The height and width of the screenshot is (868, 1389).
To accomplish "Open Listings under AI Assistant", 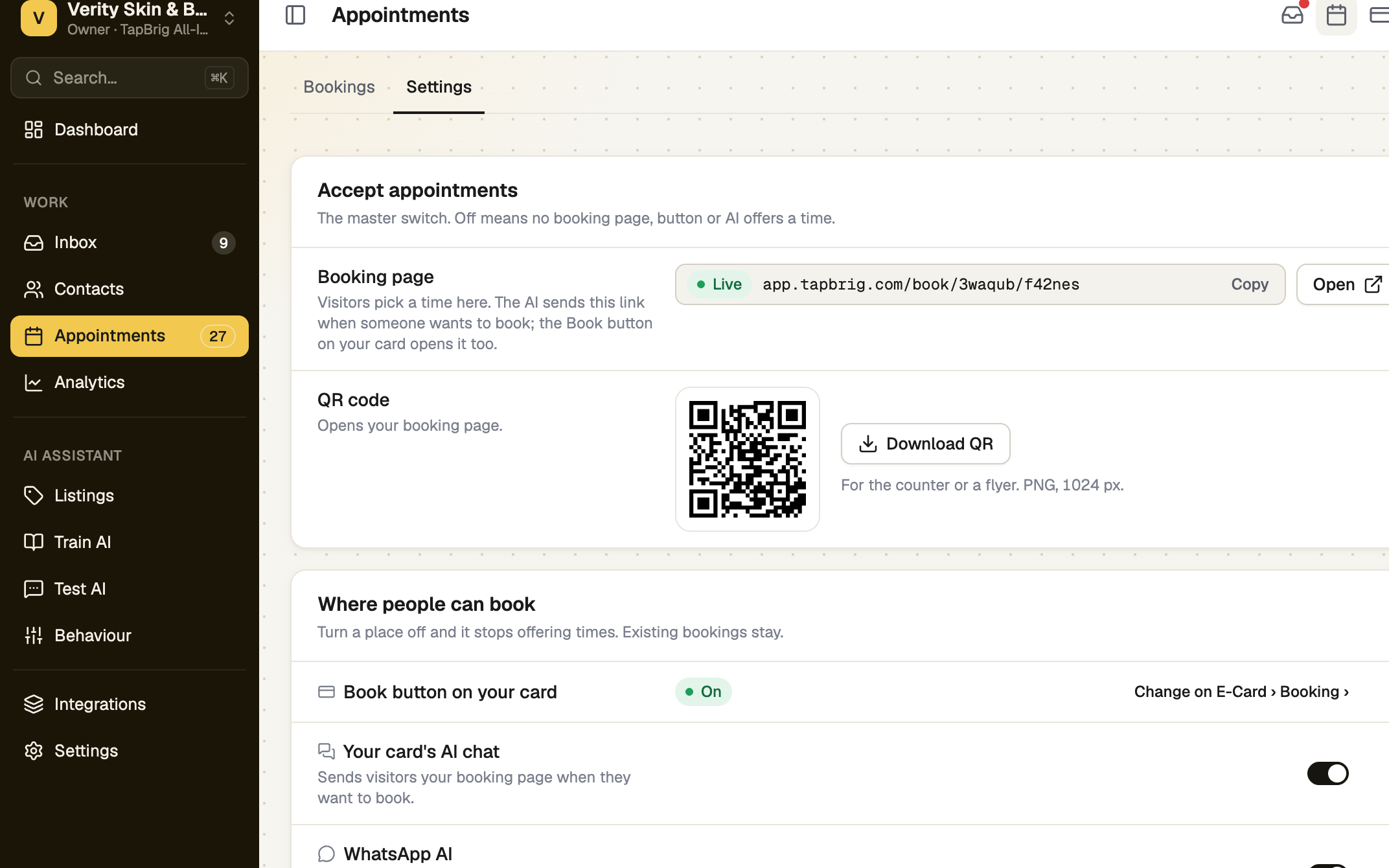I will [x=130, y=496].
